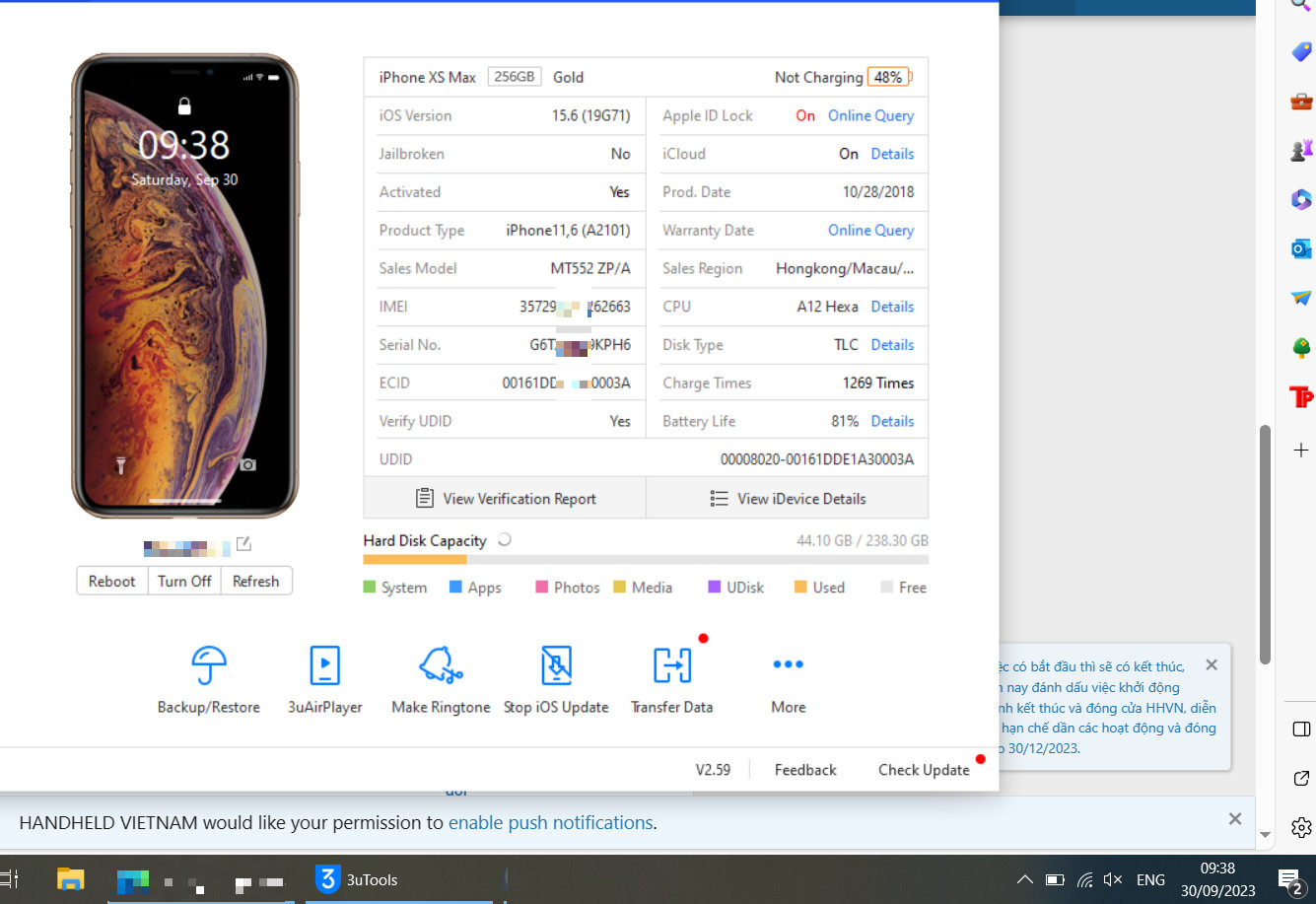Viewport: 1316px width, 904px height.
Task: Show More tools via three-dots icon
Action: point(788,665)
